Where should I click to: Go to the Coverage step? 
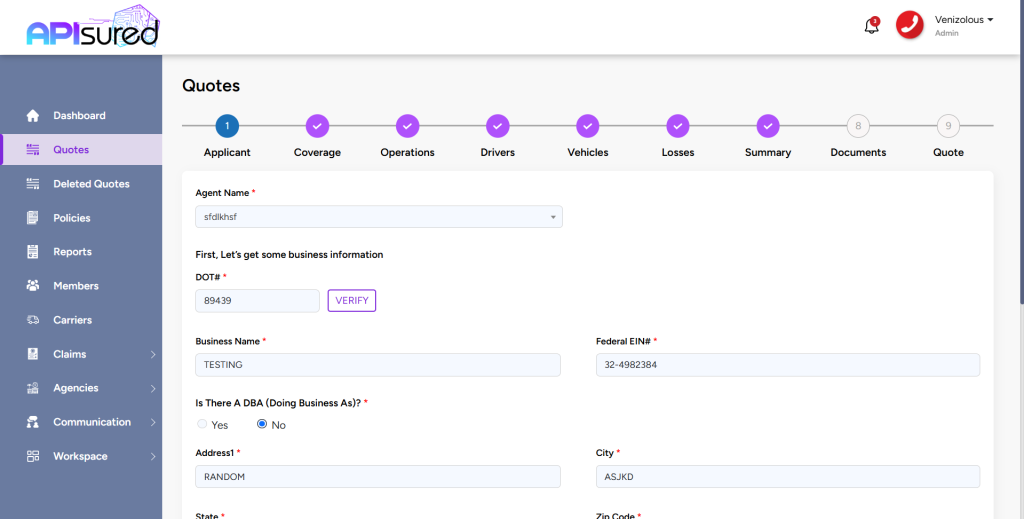pos(317,125)
